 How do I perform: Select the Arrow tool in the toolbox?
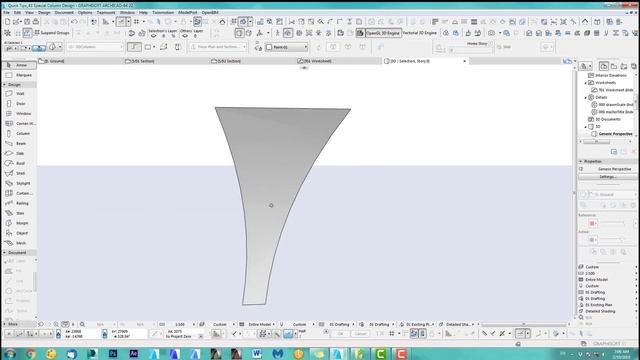(19, 65)
